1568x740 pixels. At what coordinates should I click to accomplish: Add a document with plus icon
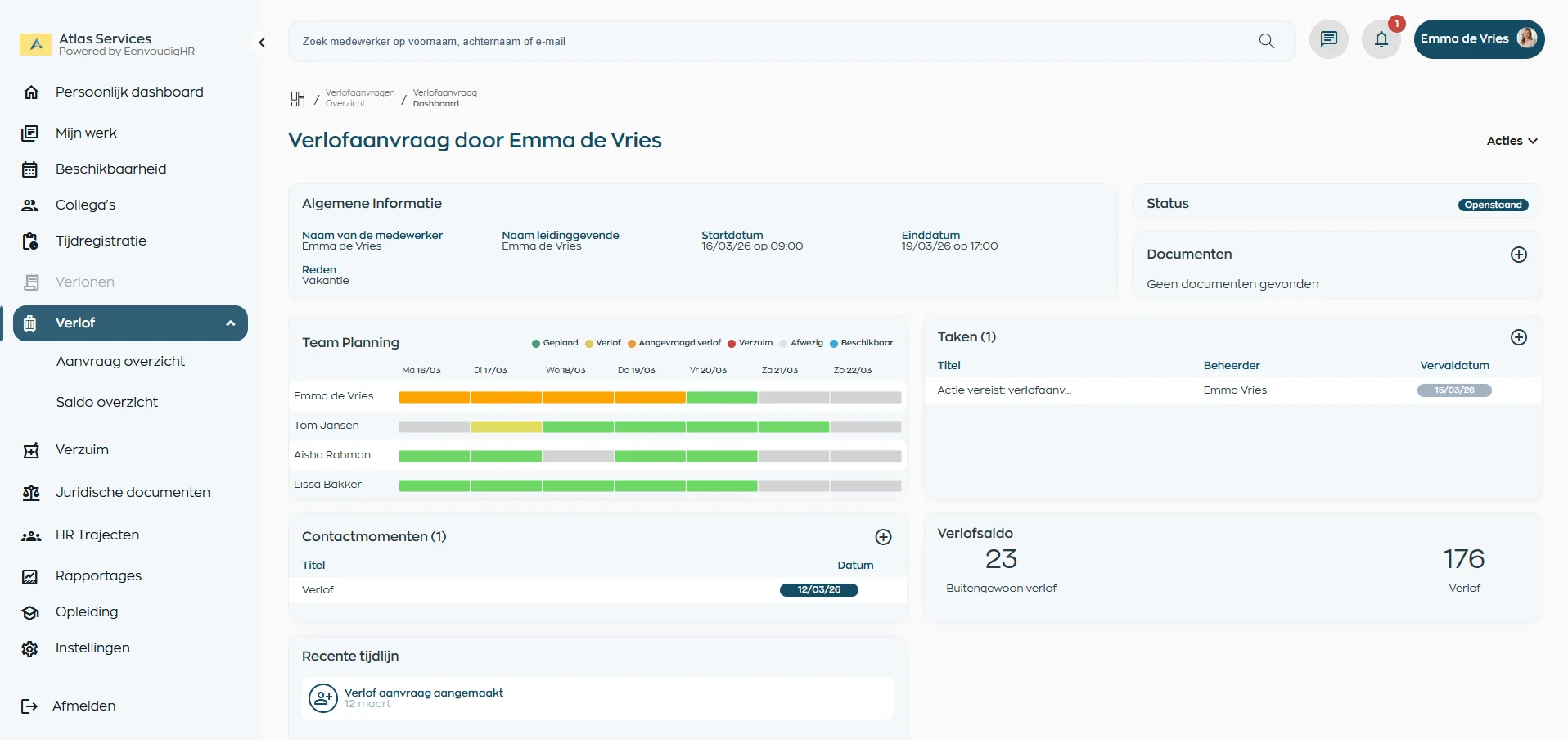(1518, 255)
